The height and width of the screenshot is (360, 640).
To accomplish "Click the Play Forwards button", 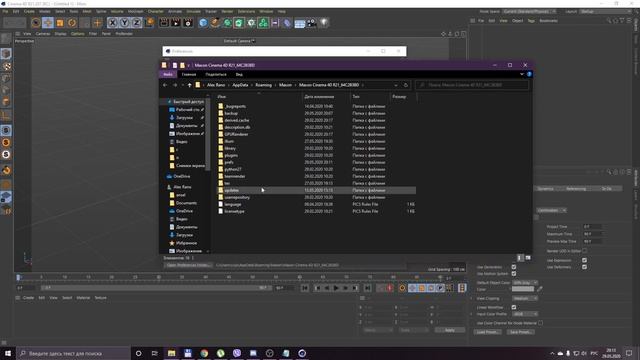I will coord(336,288).
